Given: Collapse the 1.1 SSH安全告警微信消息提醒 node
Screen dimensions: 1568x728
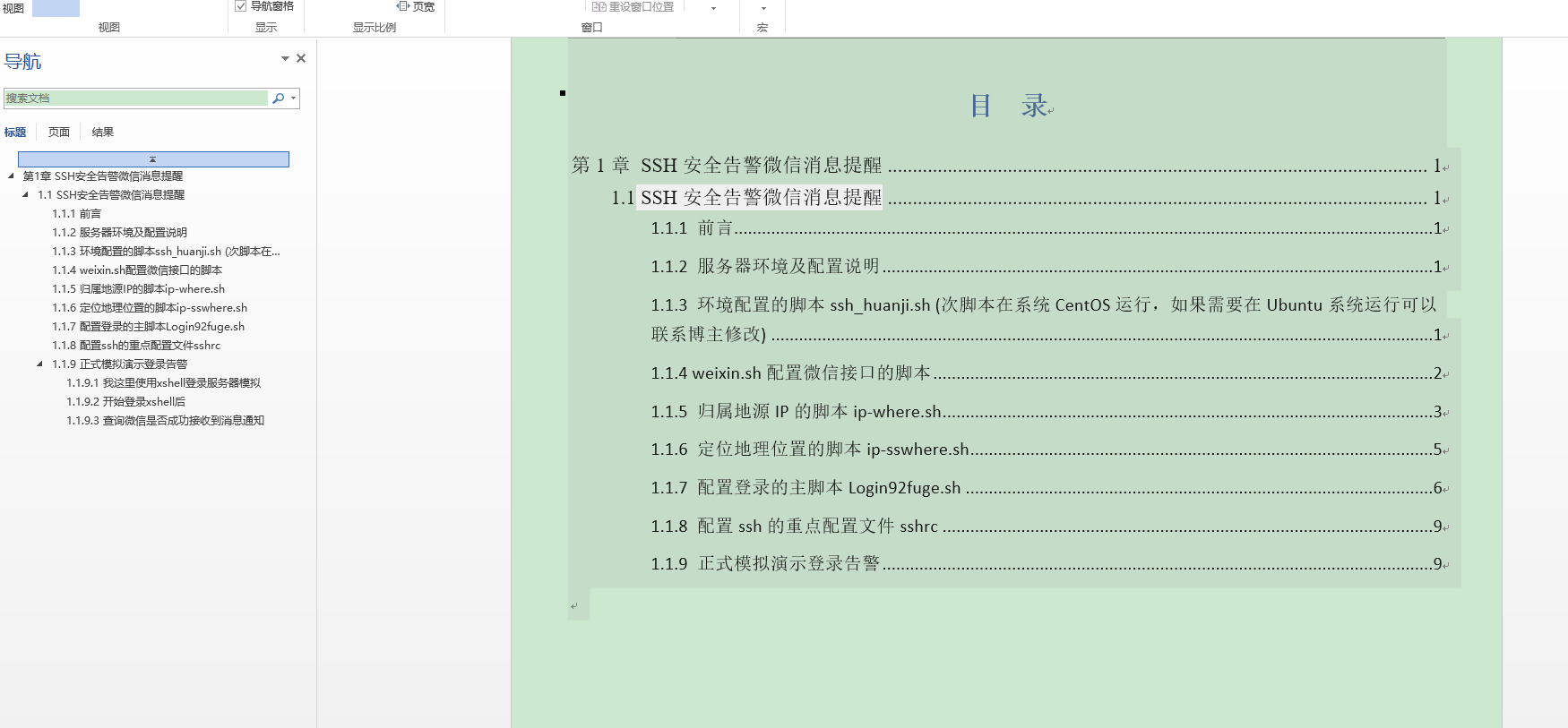Looking at the screenshot, I should coord(25,195).
